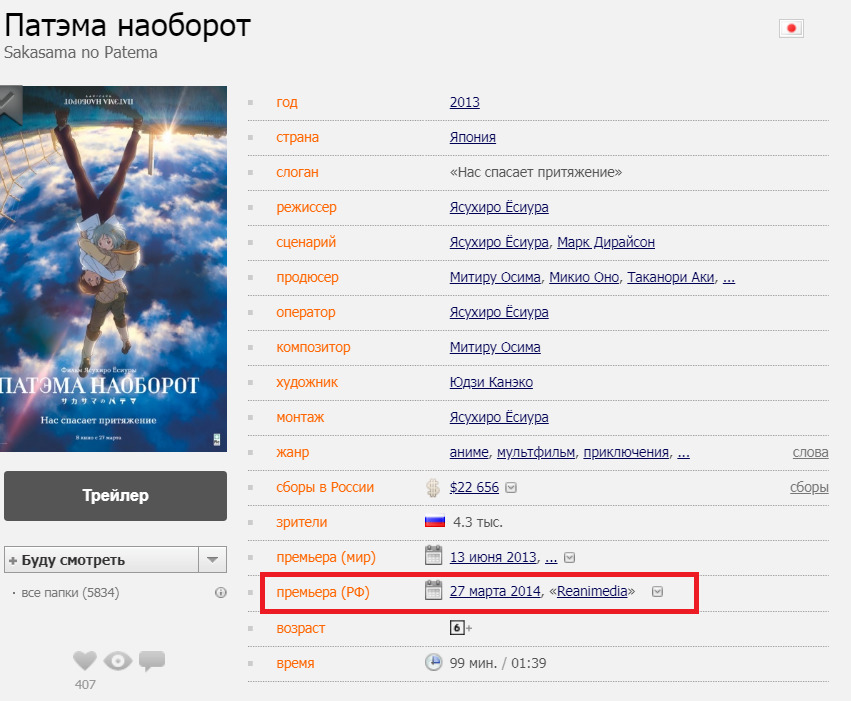Open the приключения genre link

[x=626, y=452]
